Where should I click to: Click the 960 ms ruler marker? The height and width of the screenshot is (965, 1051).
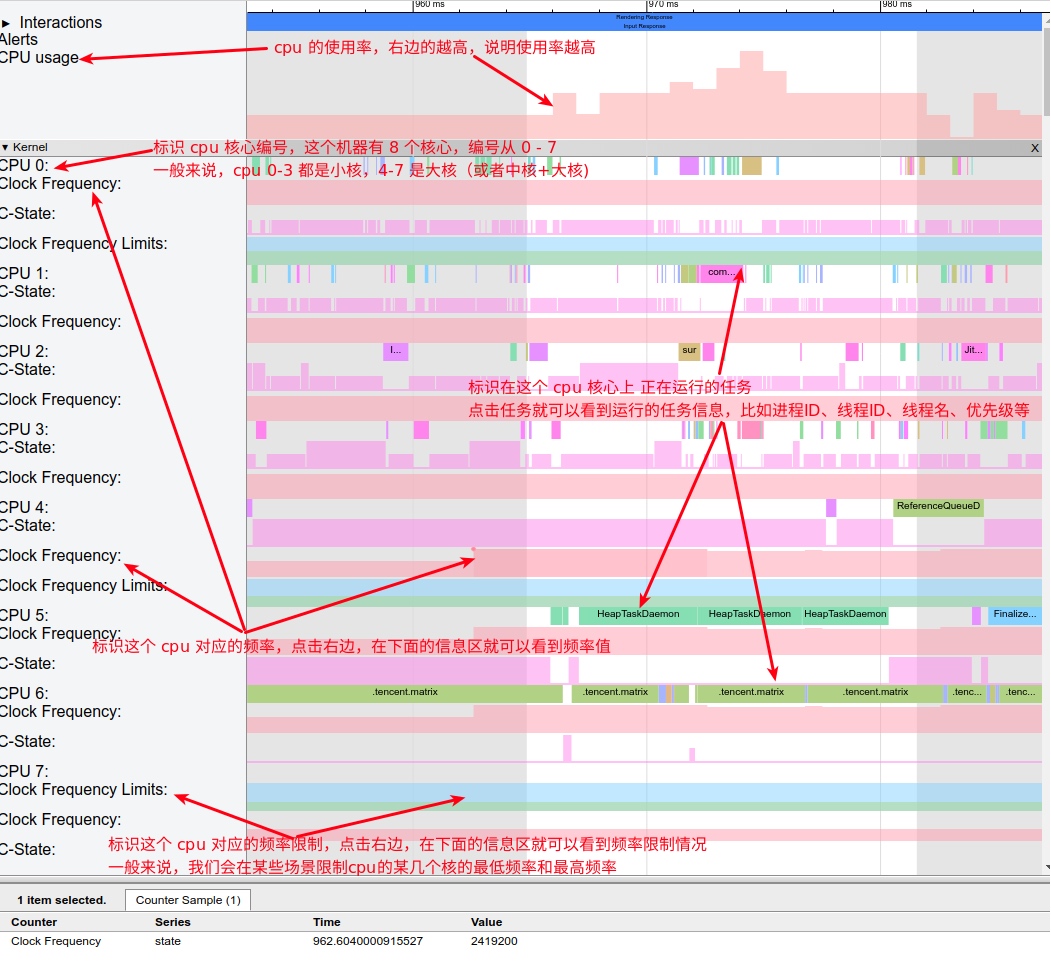[x=429, y=5]
